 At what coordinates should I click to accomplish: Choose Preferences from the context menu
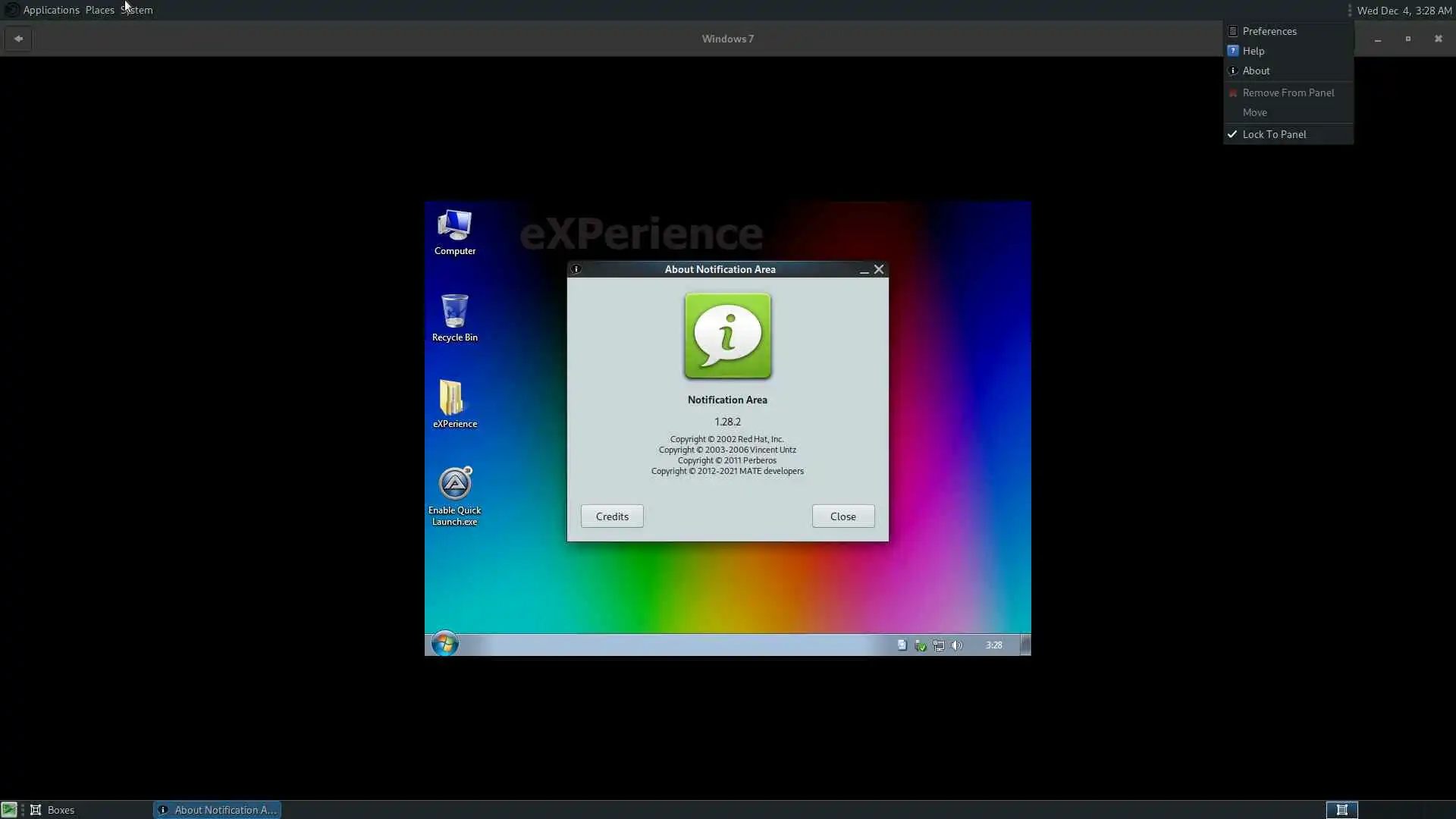coord(1269,31)
